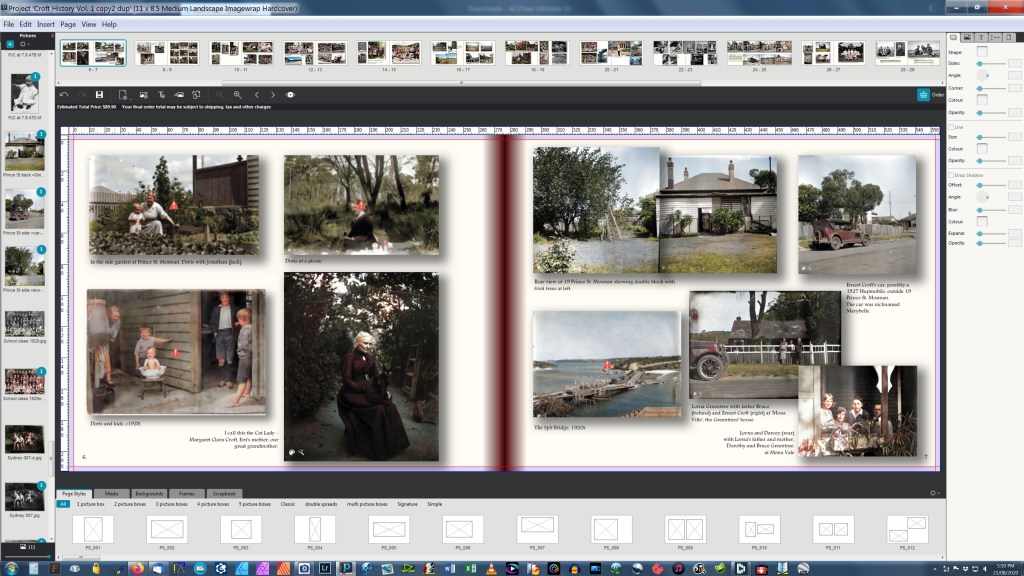Enable the Drop Shadow checkbox
This screenshot has height=576, width=1024.
tap(950, 175)
